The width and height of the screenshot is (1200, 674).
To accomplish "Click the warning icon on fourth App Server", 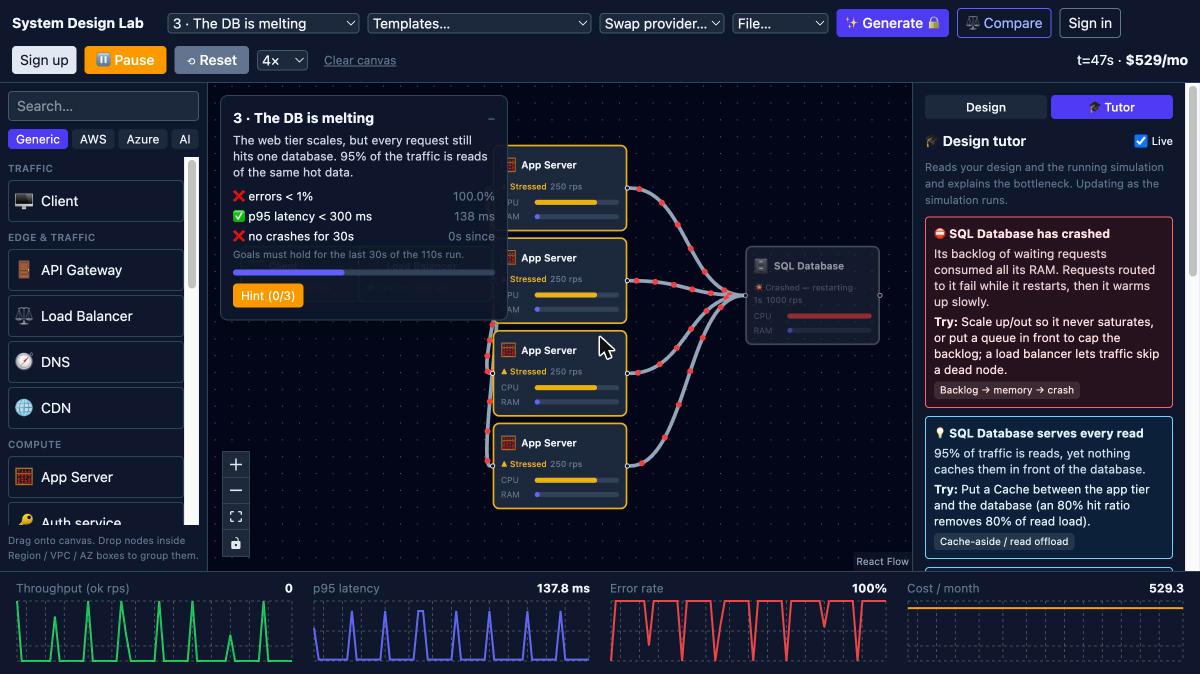I will pyautogui.click(x=504, y=464).
